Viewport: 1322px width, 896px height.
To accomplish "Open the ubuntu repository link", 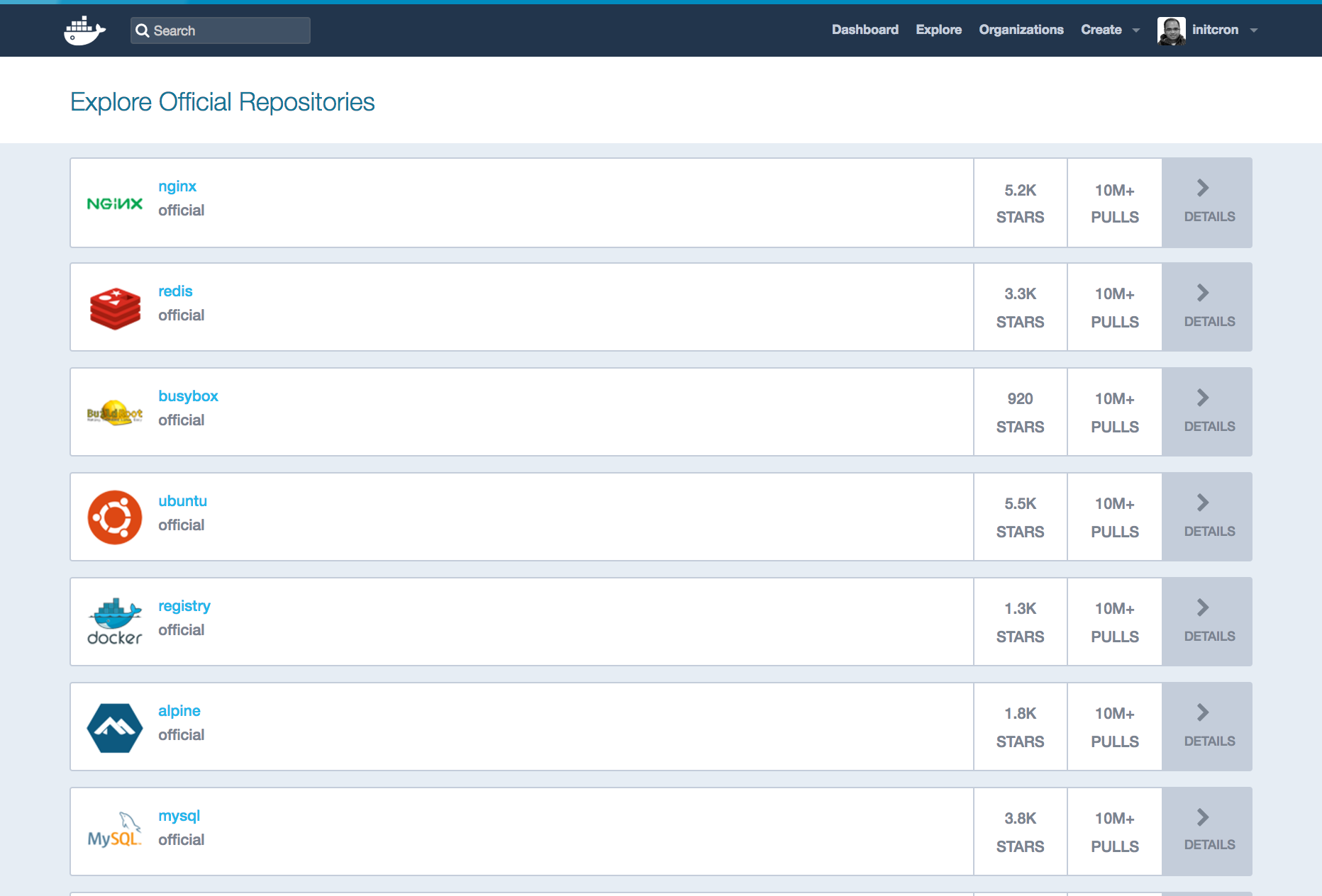I will coord(182,501).
